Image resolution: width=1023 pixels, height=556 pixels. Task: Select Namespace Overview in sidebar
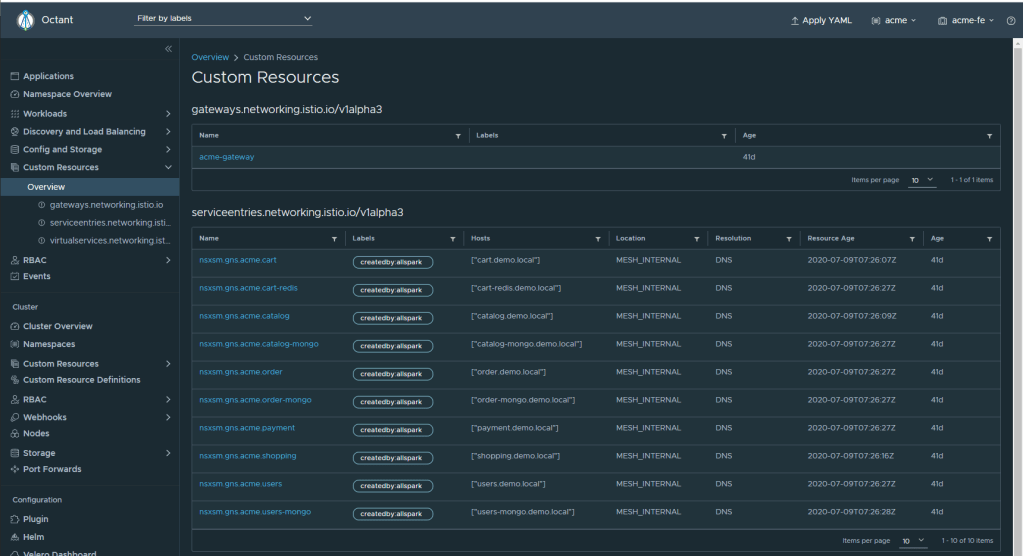(67, 94)
